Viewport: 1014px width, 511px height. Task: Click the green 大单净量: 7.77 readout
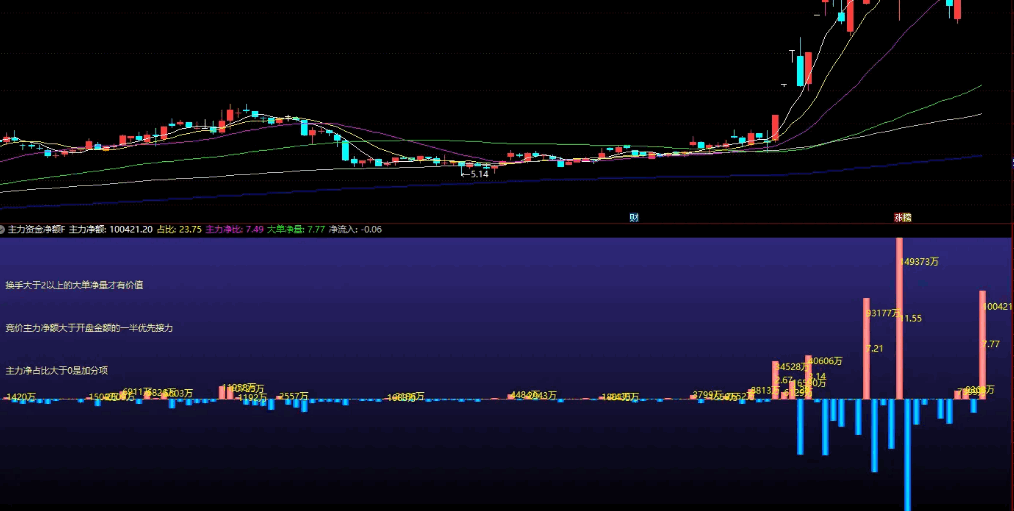pos(296,230)
